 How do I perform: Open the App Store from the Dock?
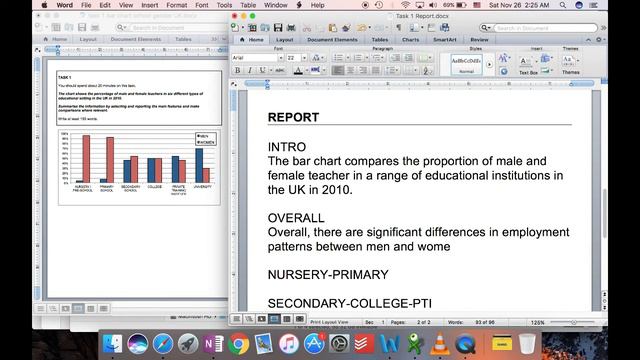coord(314,344)
